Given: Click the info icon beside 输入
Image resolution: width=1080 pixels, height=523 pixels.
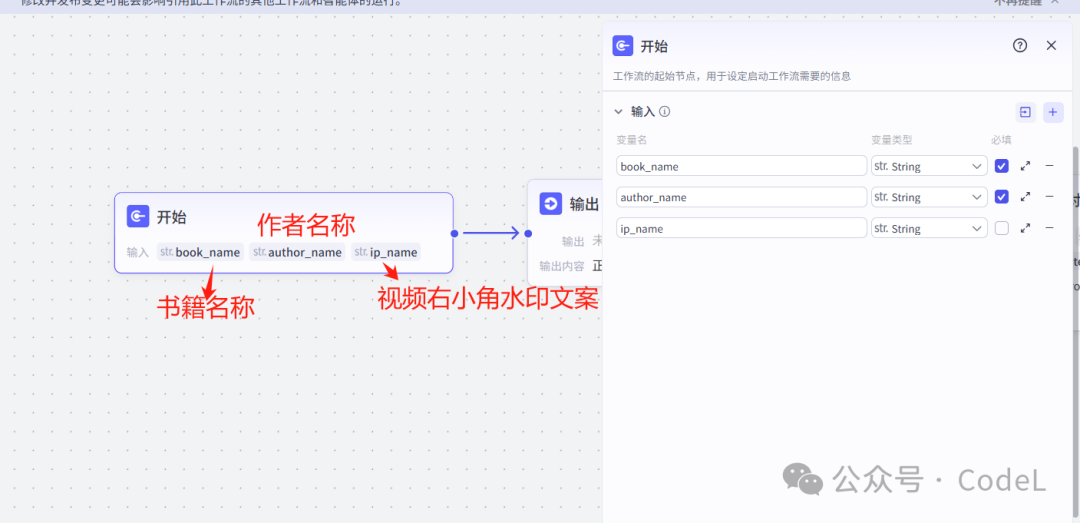Looking at the screenshot, I should (665, 112).
